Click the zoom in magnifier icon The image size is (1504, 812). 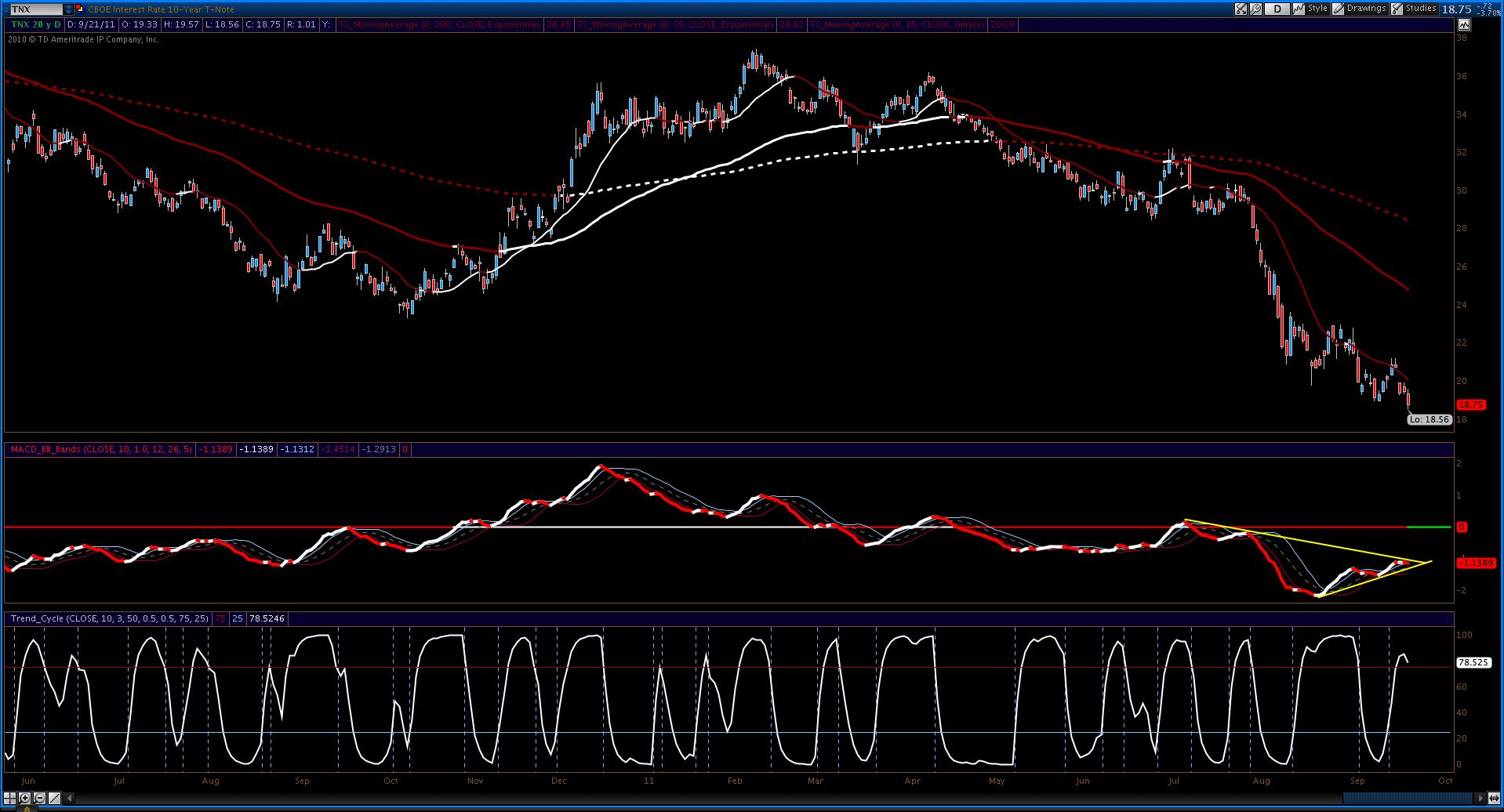point(25,798)
